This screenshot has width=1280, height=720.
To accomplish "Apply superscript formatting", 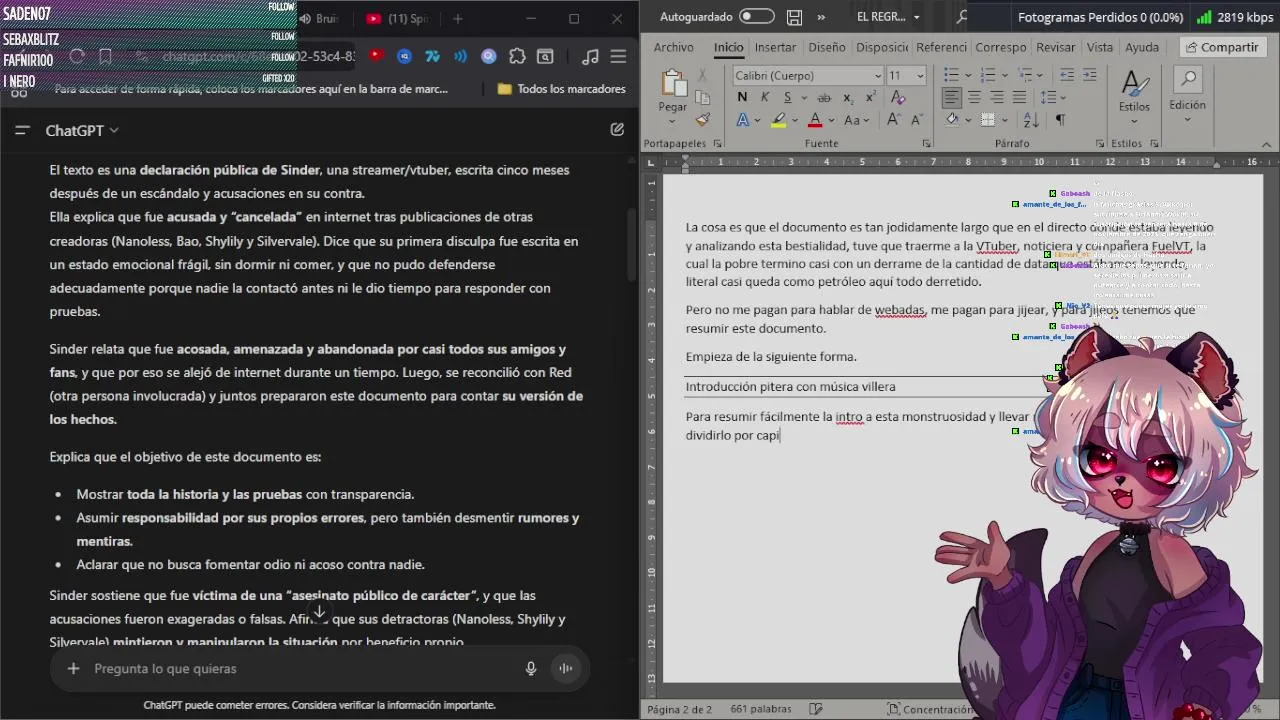I will tap(871, 97).
